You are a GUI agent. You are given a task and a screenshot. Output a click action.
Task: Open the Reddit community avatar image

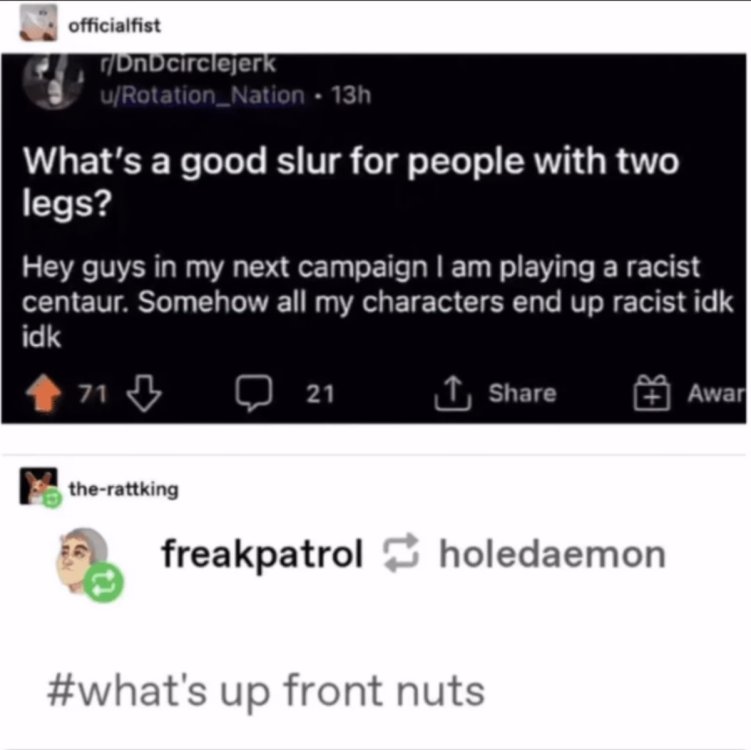[53, 81]
